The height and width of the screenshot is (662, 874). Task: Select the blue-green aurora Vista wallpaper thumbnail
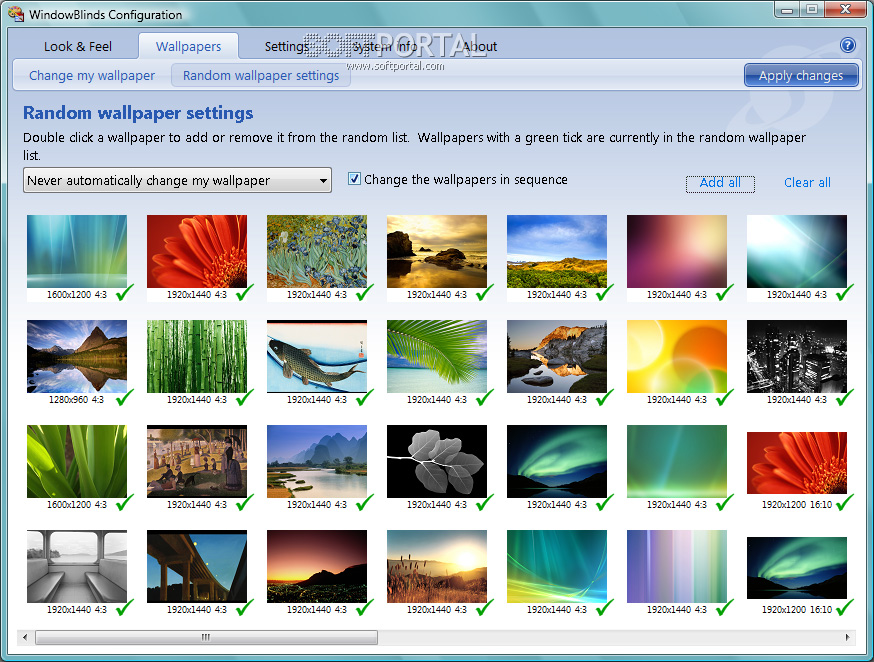pos(77,251)
